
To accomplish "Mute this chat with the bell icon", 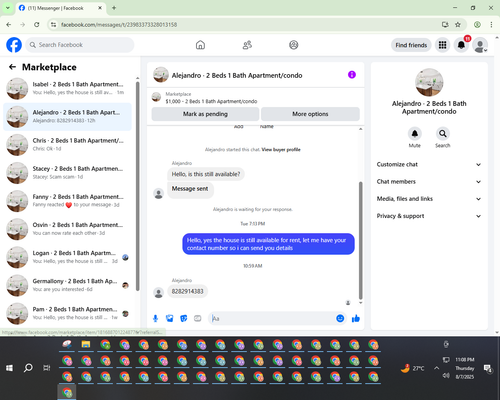I will (415, 134).
